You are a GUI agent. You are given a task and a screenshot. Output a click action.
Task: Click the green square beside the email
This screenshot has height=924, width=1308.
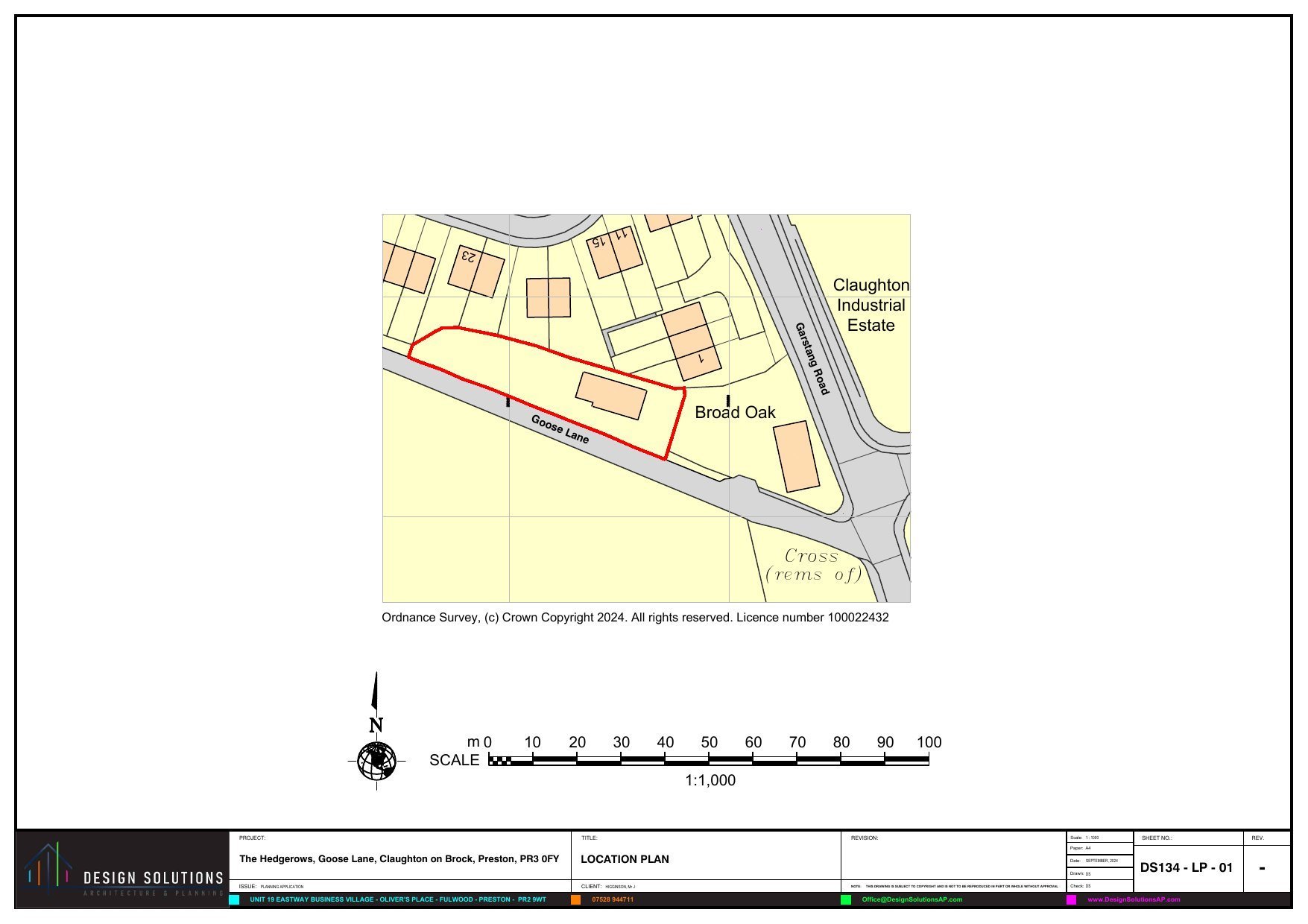coord(846,899)
